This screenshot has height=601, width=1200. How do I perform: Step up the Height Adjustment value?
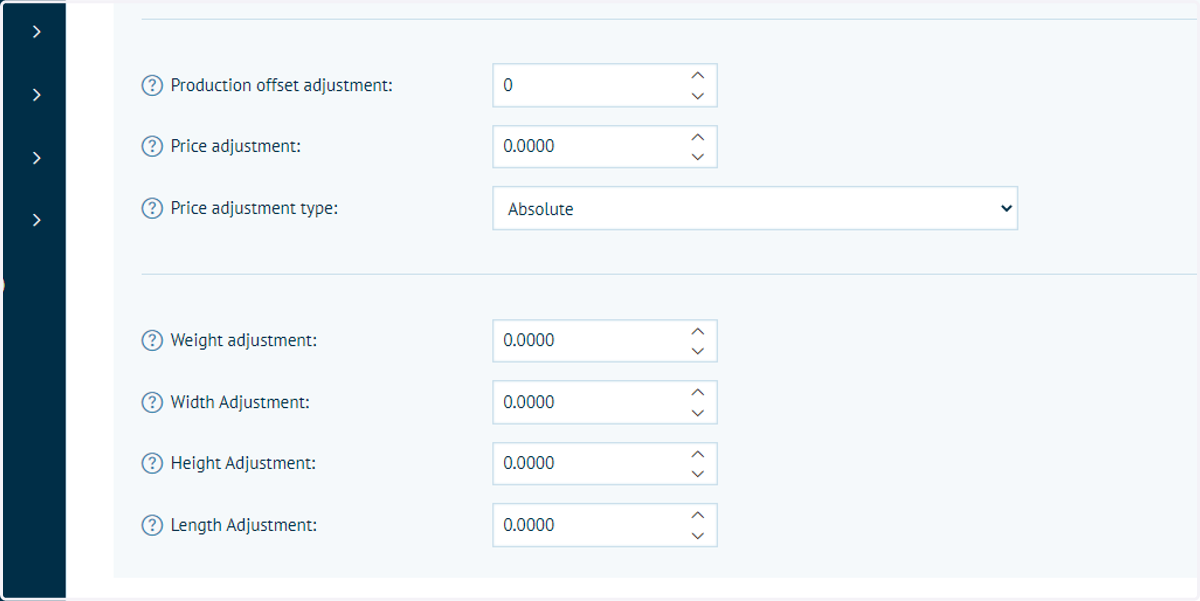coord(698,453)
